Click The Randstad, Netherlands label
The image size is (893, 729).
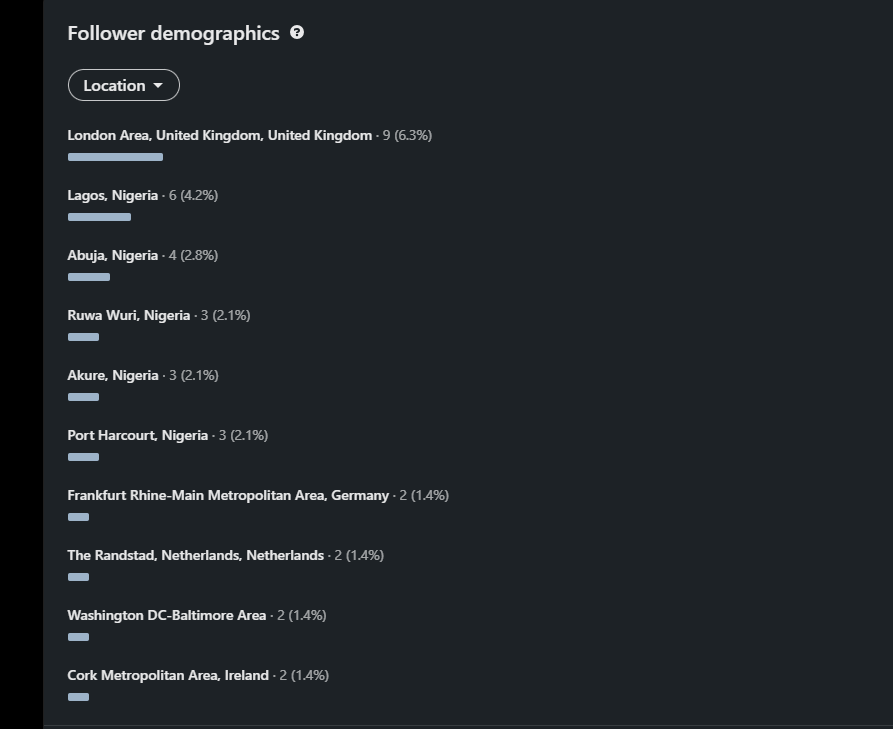click(195, 555)
